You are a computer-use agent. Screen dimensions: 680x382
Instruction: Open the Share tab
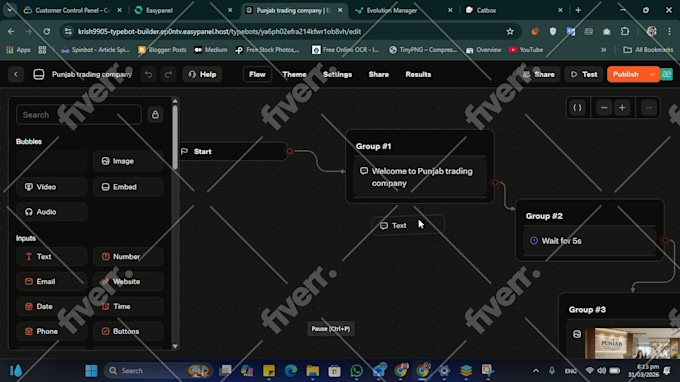(379, 75)
